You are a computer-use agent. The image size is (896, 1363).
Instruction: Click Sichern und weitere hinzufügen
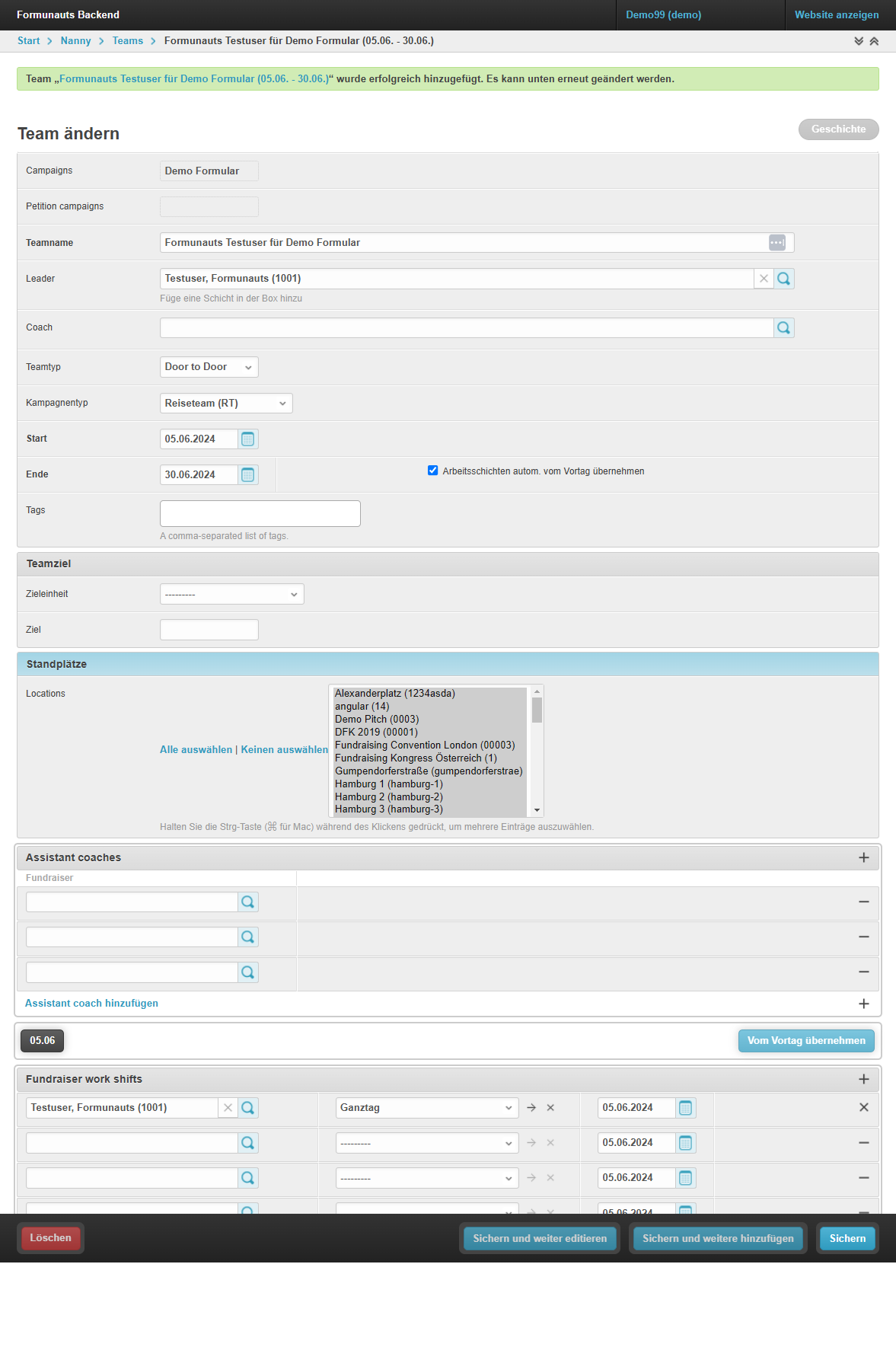click(x=718, y=1239)
